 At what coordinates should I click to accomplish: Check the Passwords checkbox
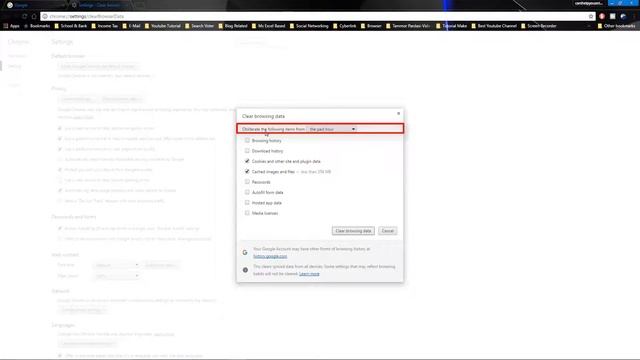tap(247, 182)
